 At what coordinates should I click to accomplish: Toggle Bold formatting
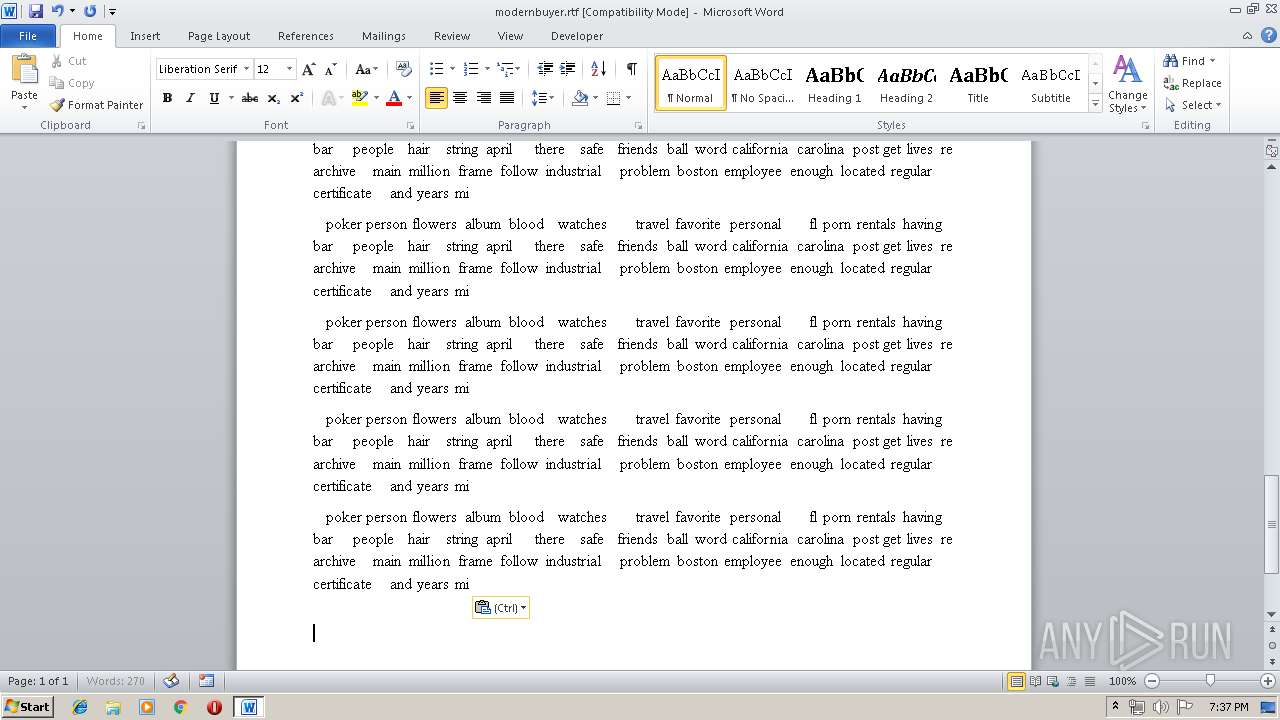(167, 98)
